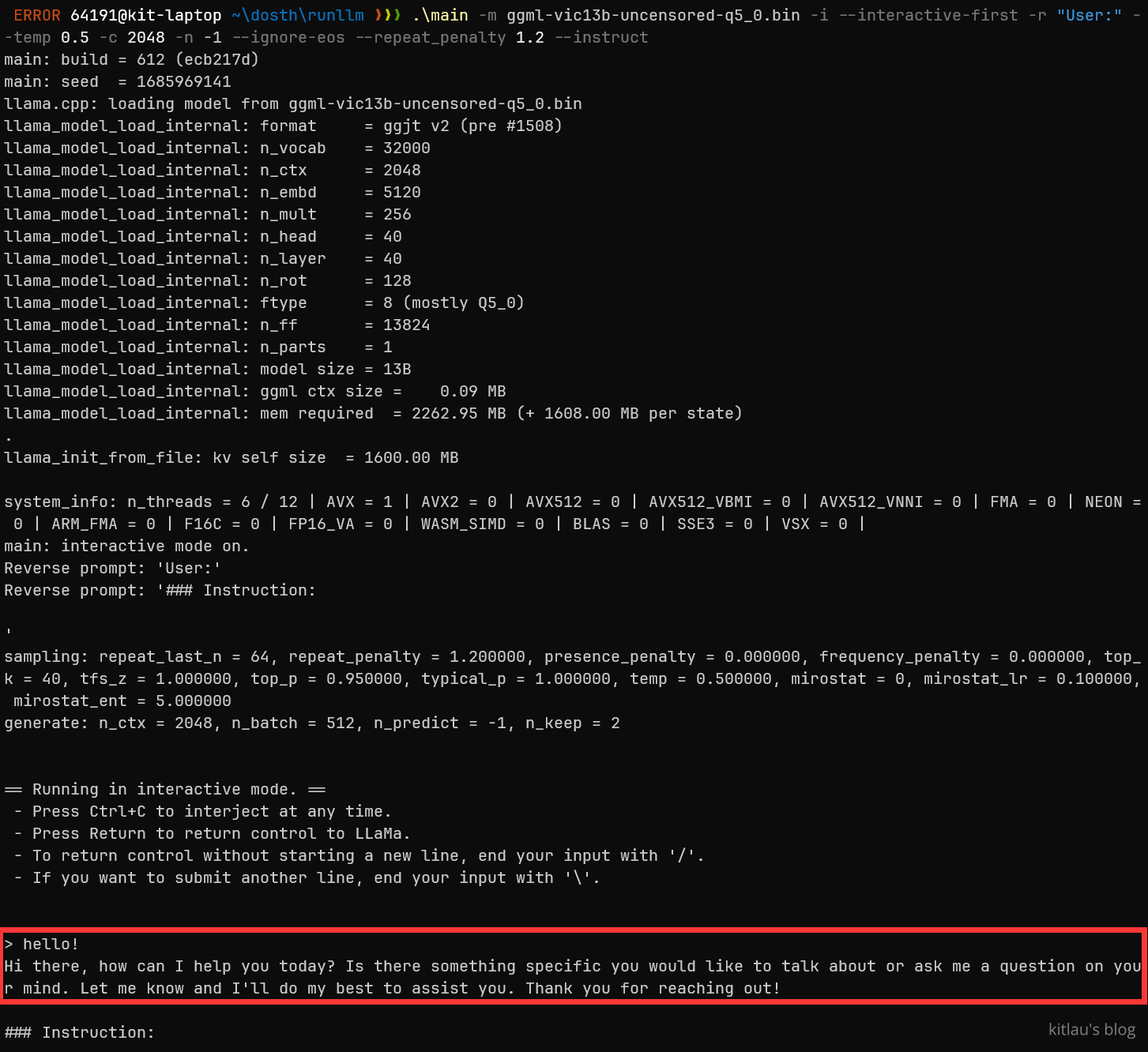Image resolution: width=1148 pixels, height=1052 pixels.
Task: Click the 'Press Ctrl+C to interject' hint line
Action: (212, 811)
